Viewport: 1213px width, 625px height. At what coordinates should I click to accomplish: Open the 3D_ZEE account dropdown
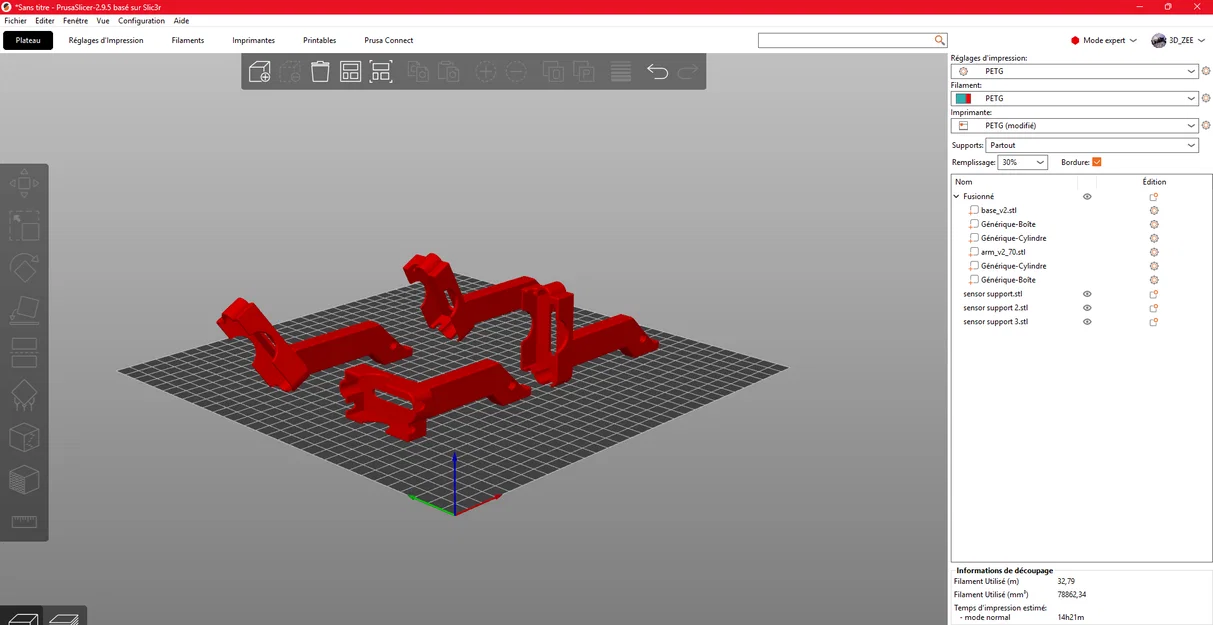pos(1179,40)
